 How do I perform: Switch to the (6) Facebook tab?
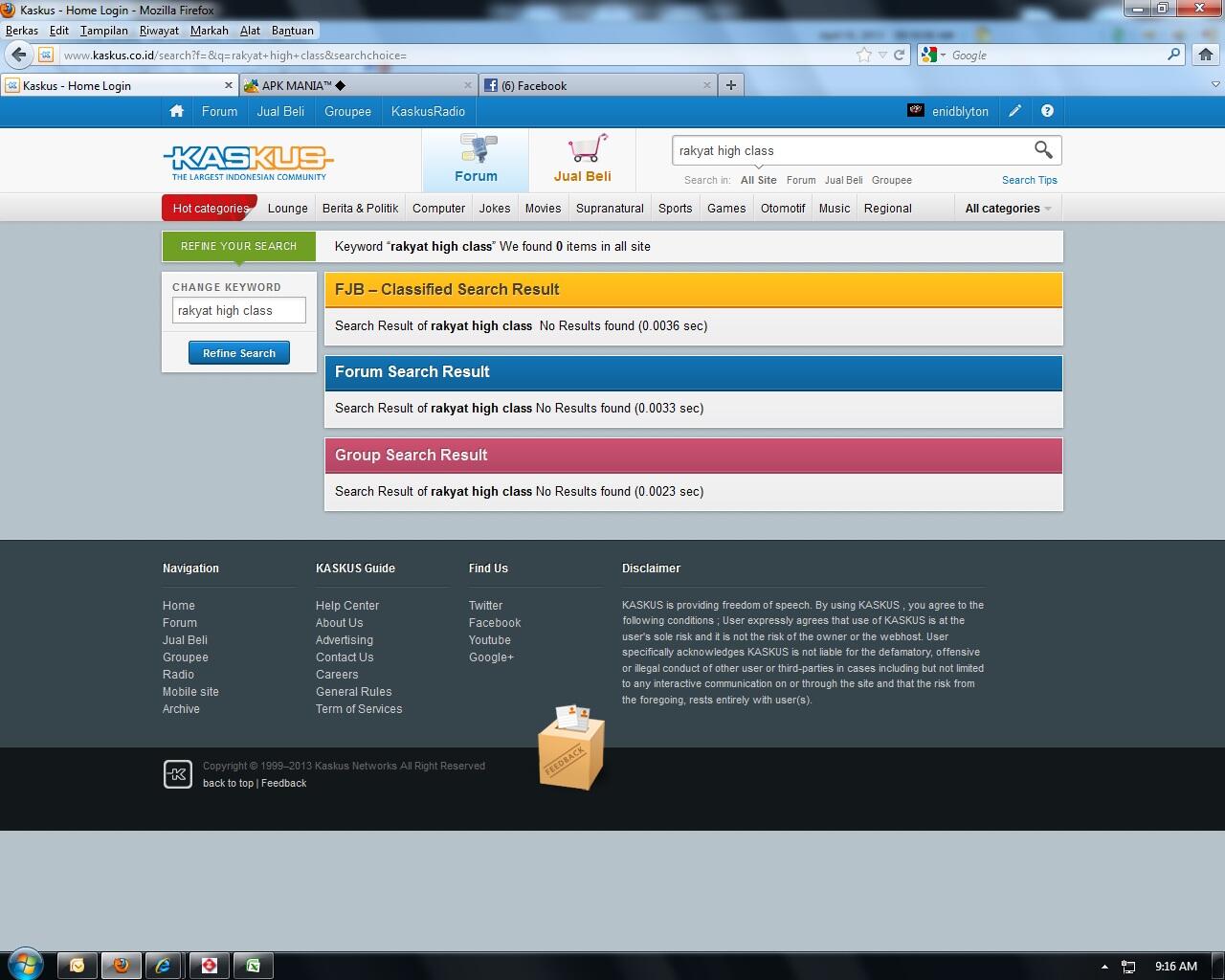597,85
